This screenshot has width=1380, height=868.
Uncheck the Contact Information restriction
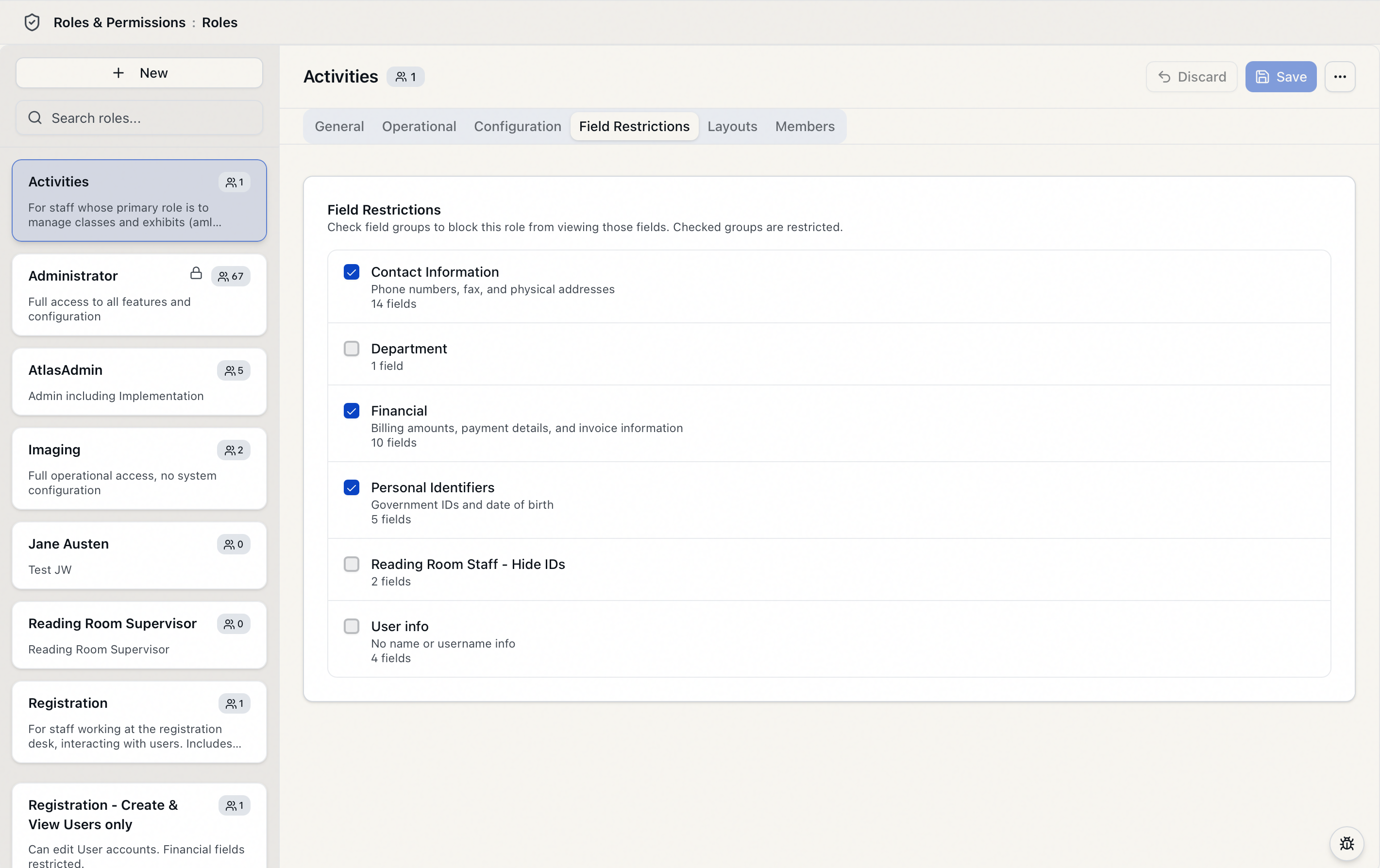pos(351,271)
